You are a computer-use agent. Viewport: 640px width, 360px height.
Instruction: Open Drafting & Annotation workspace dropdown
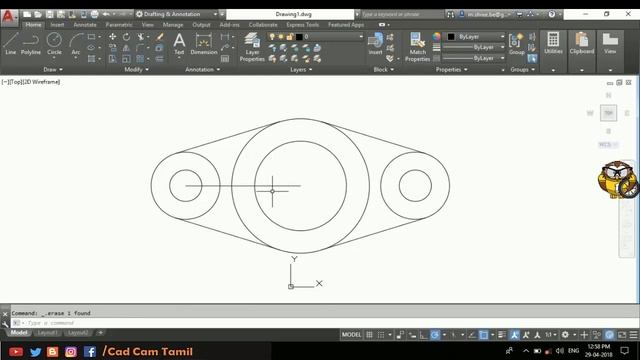point(176,14)
